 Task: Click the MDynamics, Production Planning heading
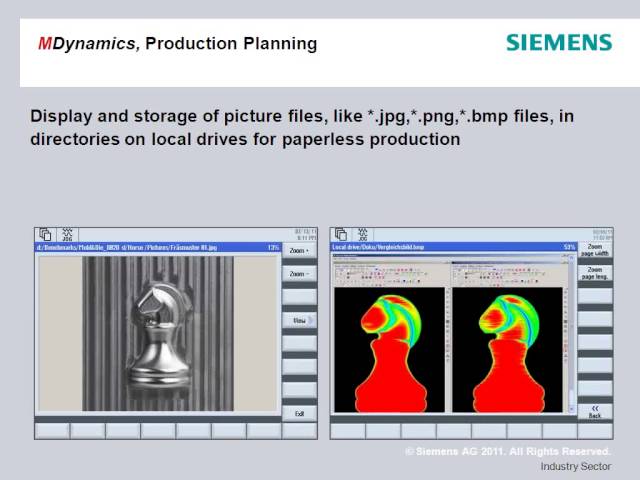[x=178, y=43]
